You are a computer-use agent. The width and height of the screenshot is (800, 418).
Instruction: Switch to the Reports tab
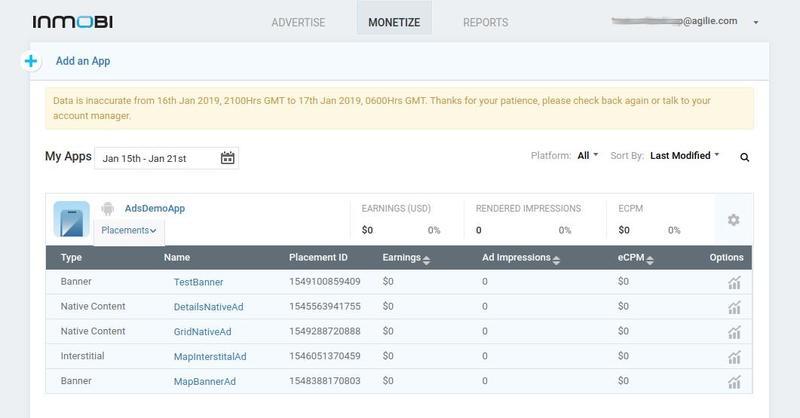[485, 22]
